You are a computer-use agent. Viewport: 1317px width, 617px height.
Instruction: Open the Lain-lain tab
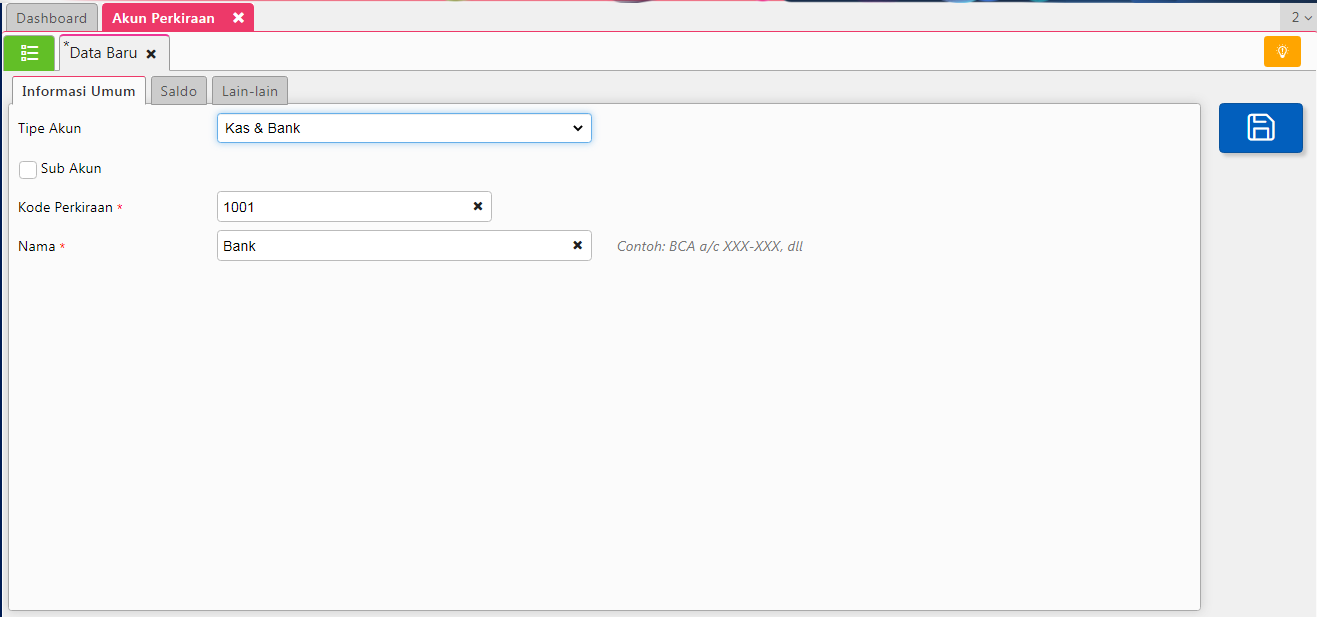[x=250, y=91]
